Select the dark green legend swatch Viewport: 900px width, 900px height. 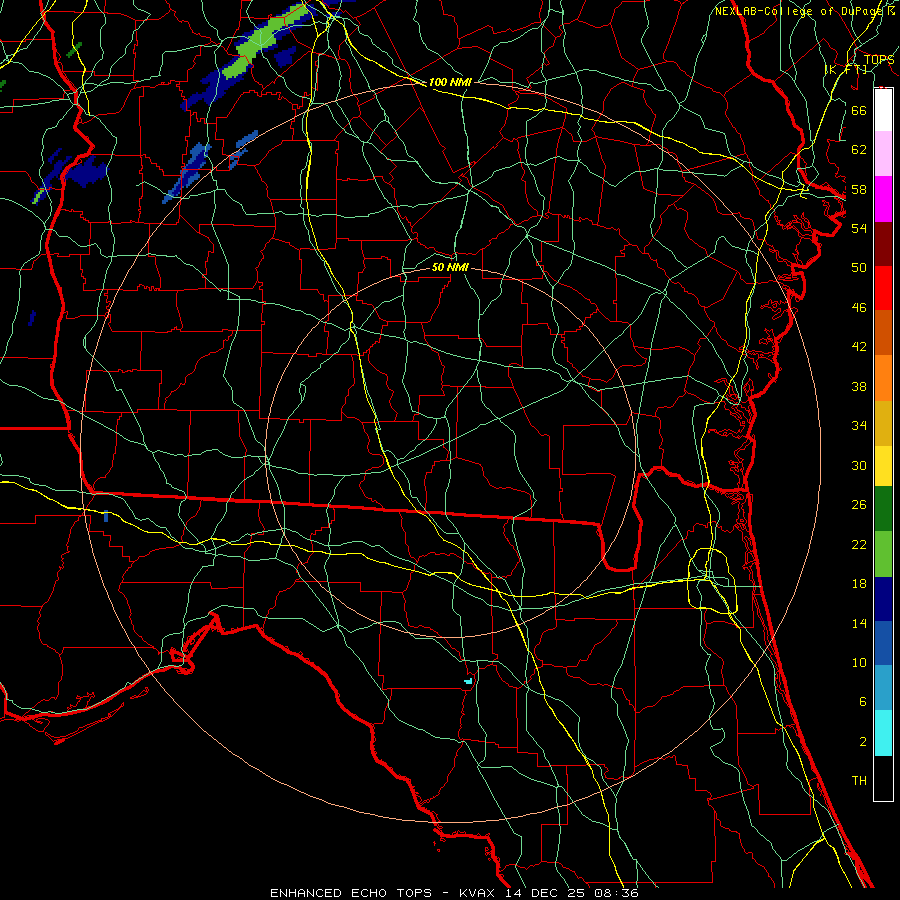point(883,509)
